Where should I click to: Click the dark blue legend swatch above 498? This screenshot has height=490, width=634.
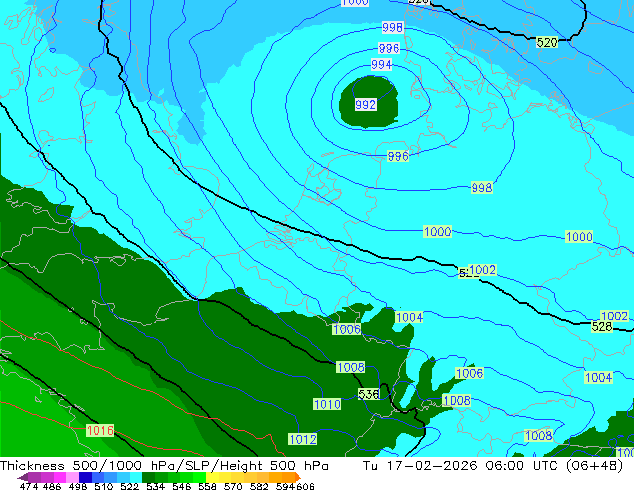(85, 477)
